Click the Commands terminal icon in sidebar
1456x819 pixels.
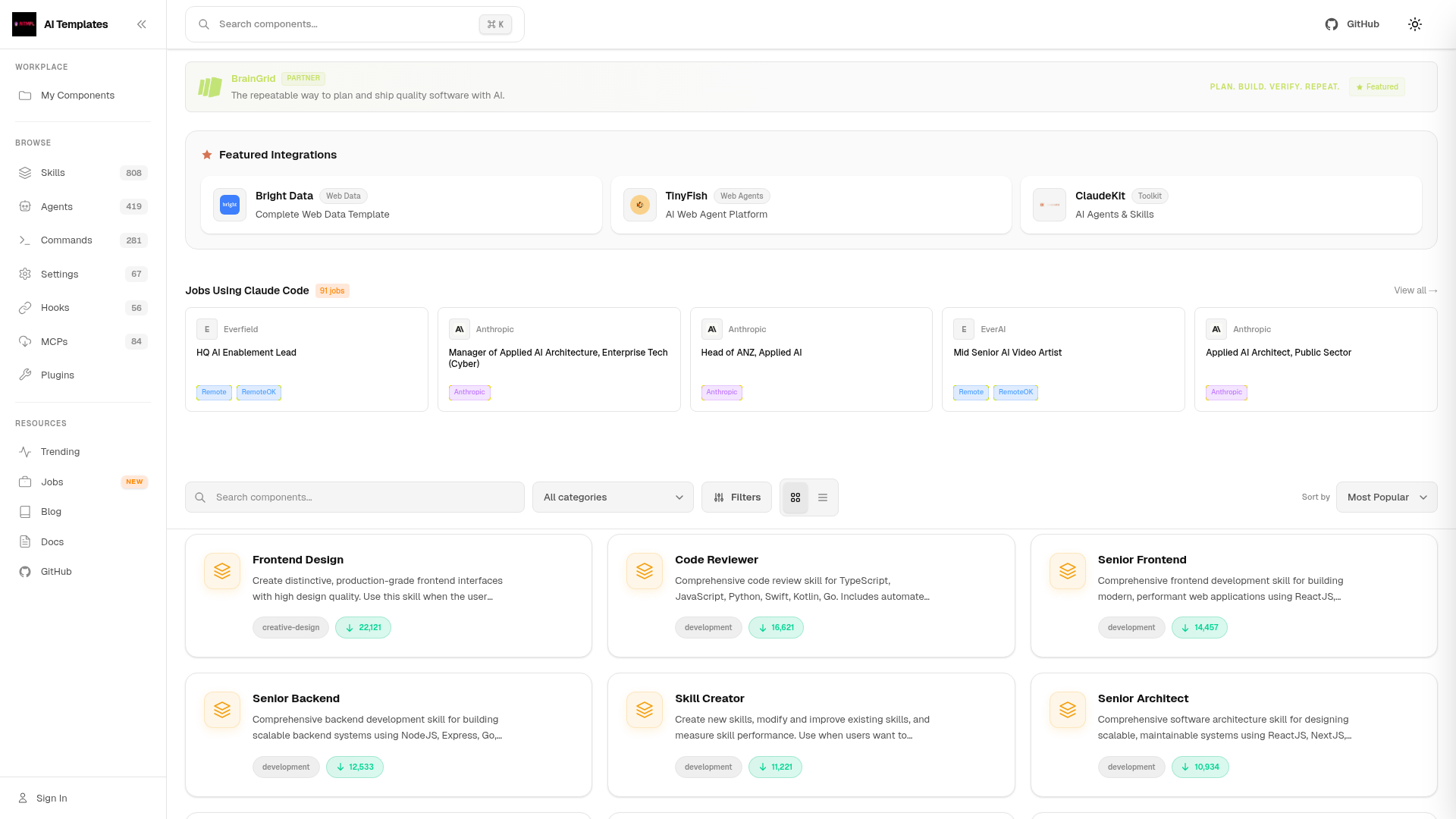[25, 240]
